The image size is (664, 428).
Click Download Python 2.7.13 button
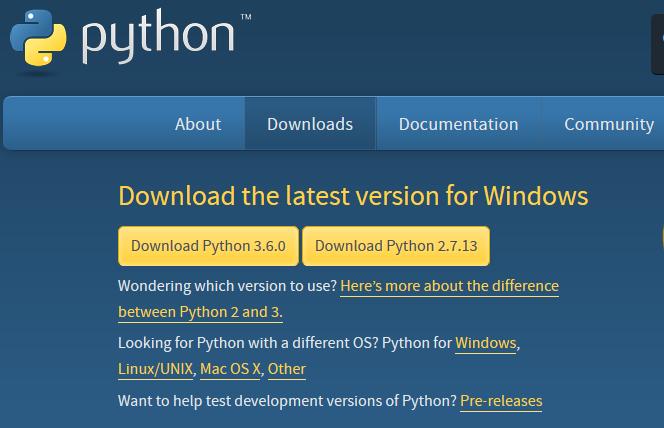coord(396,246)
